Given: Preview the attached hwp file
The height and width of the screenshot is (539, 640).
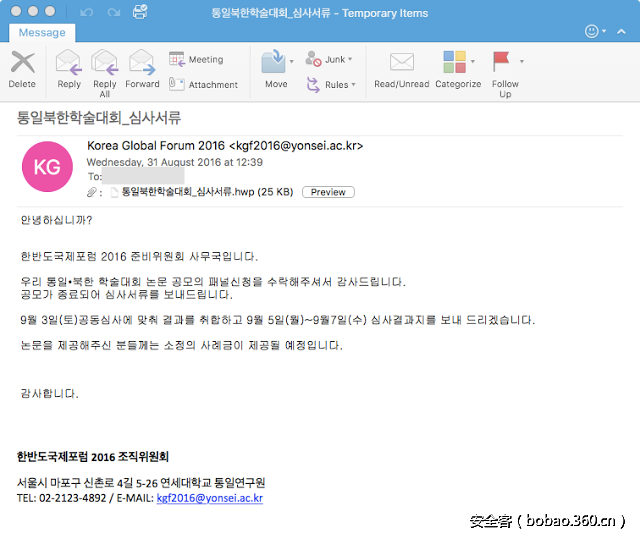Looking at the screenshot, I should click(x=328, y=192).
